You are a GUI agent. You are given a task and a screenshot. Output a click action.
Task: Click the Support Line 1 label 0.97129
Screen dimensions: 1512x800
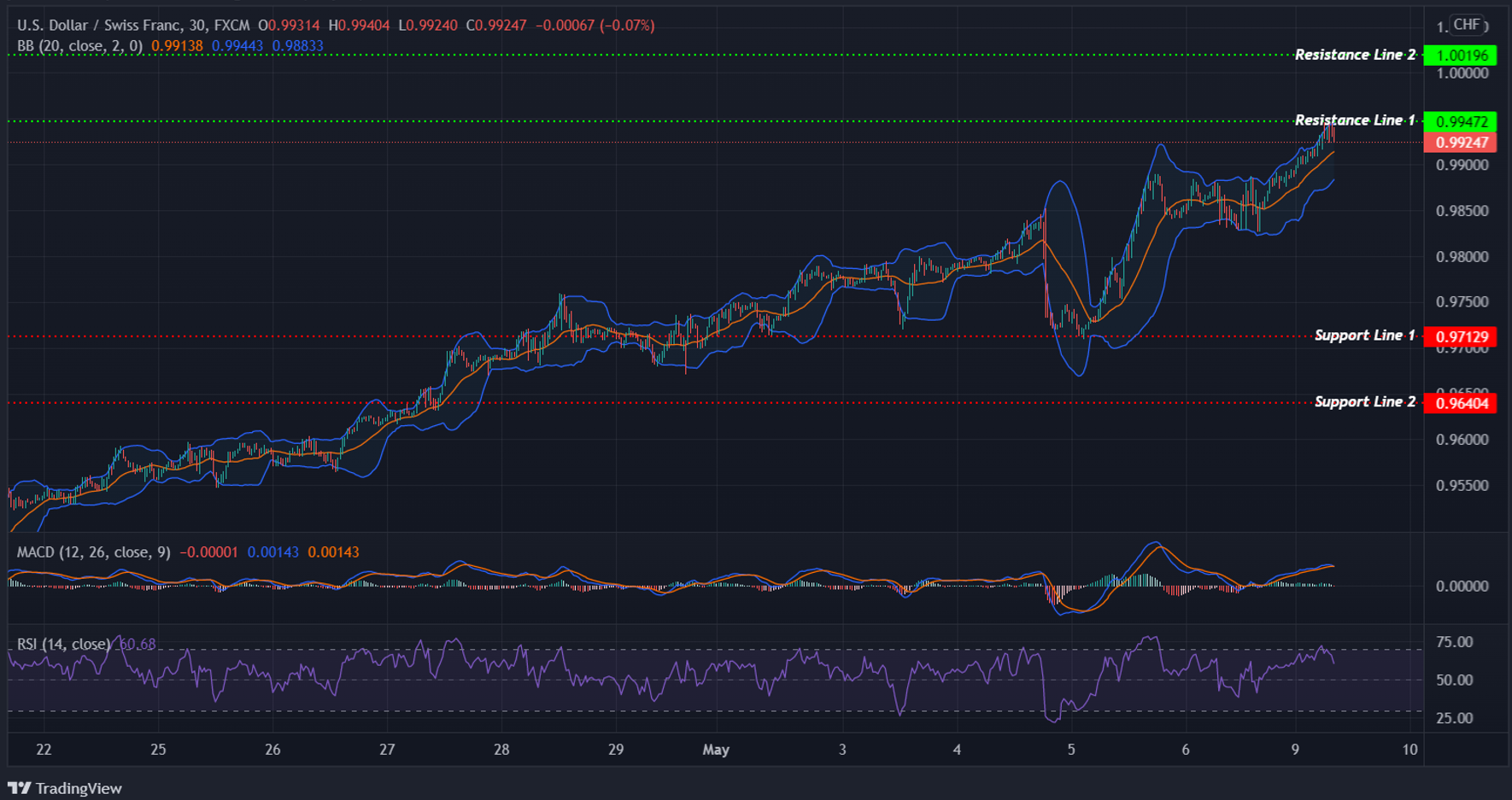[1463, 336]
